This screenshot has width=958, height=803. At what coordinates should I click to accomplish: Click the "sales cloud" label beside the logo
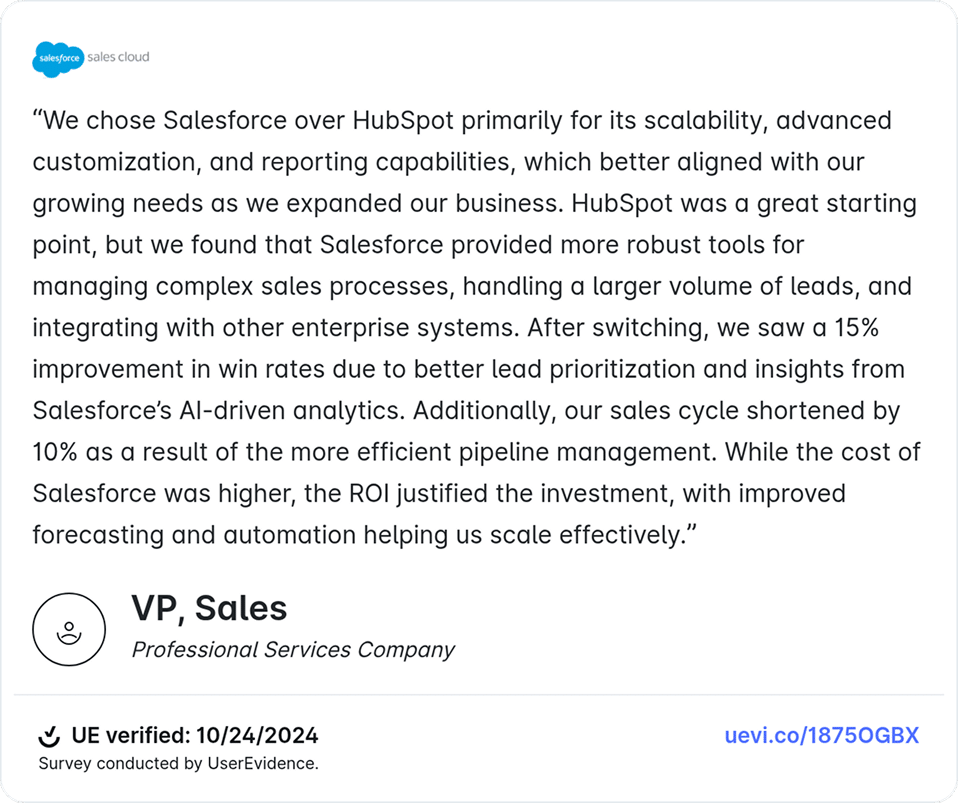click(118, 57)
